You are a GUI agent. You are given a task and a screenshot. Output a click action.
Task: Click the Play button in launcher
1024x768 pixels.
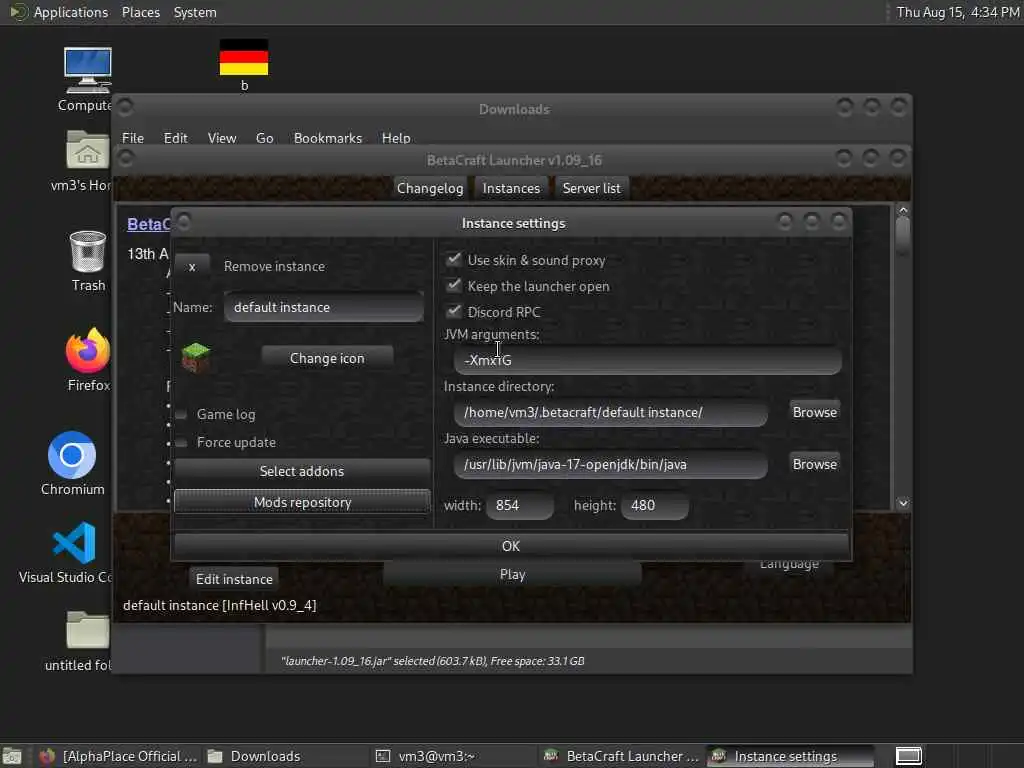click(x=512, y=574)
